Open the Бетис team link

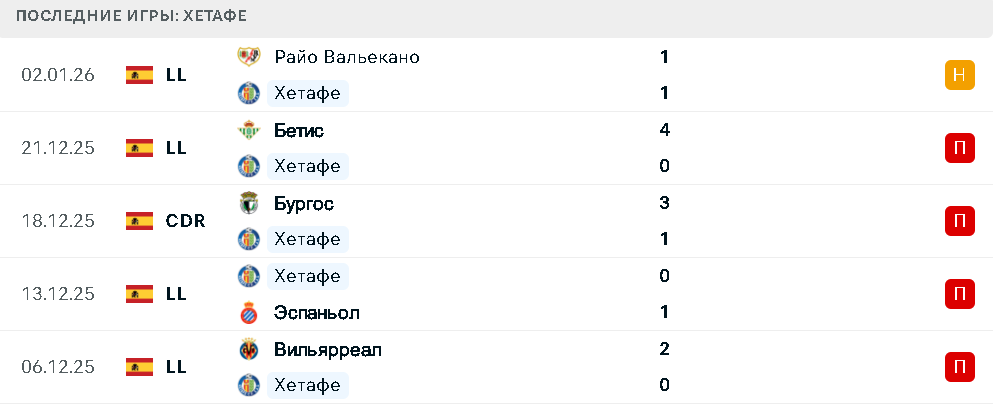point(298,130)
